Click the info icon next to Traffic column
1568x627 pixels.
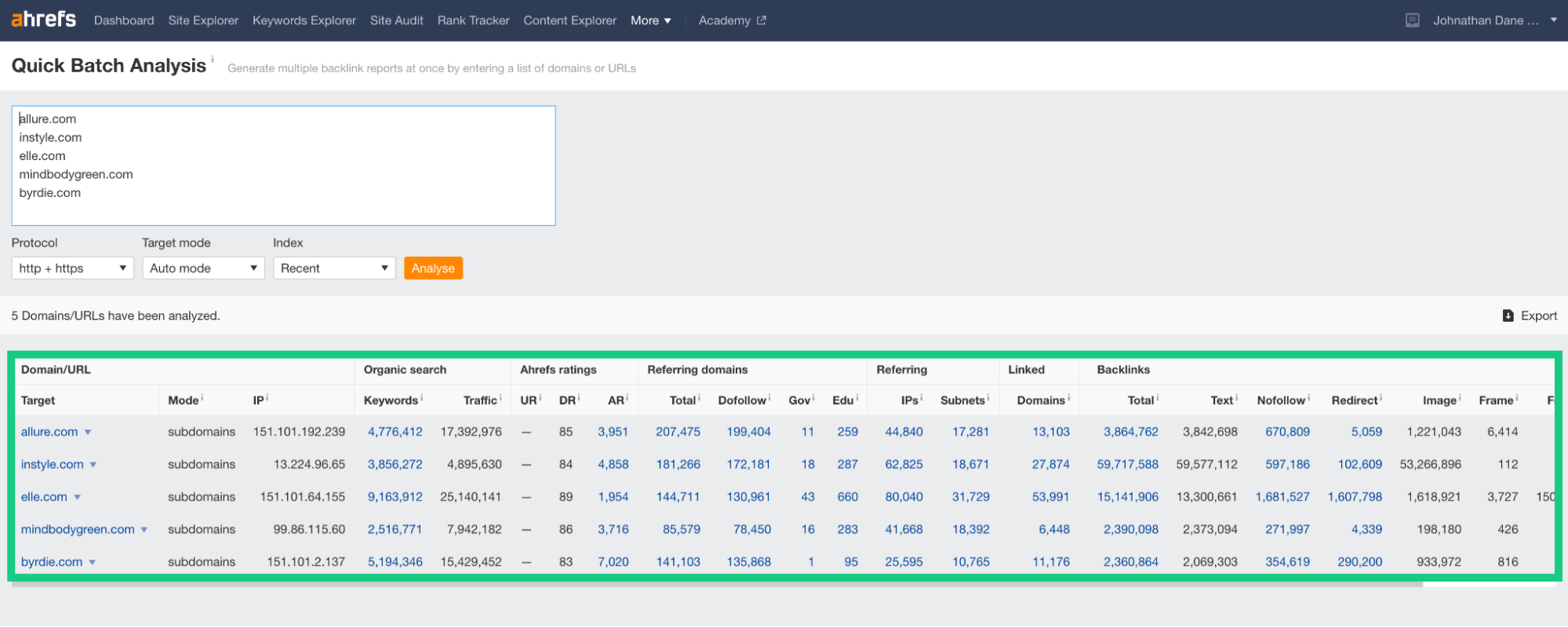[x=500, y=397]
